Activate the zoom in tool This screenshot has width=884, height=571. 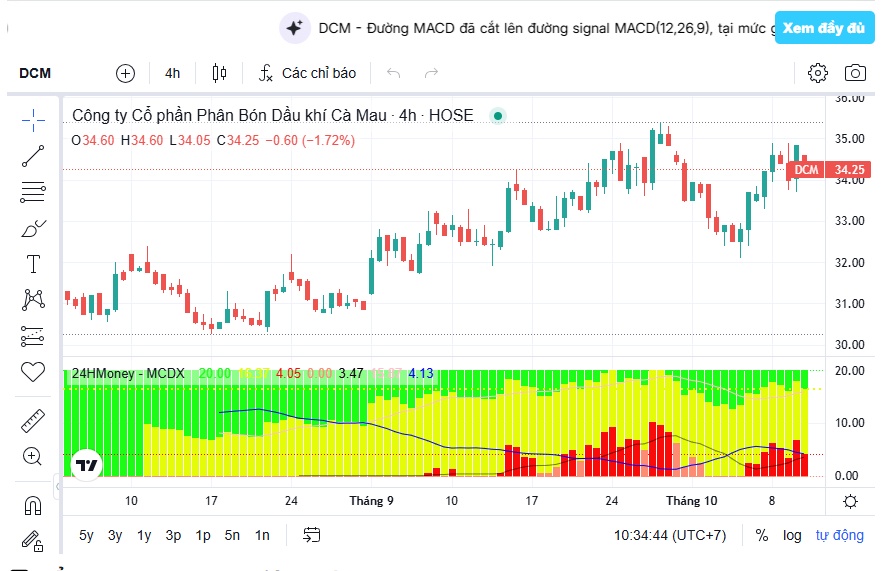pyautogui.click(x=32, y=456)
